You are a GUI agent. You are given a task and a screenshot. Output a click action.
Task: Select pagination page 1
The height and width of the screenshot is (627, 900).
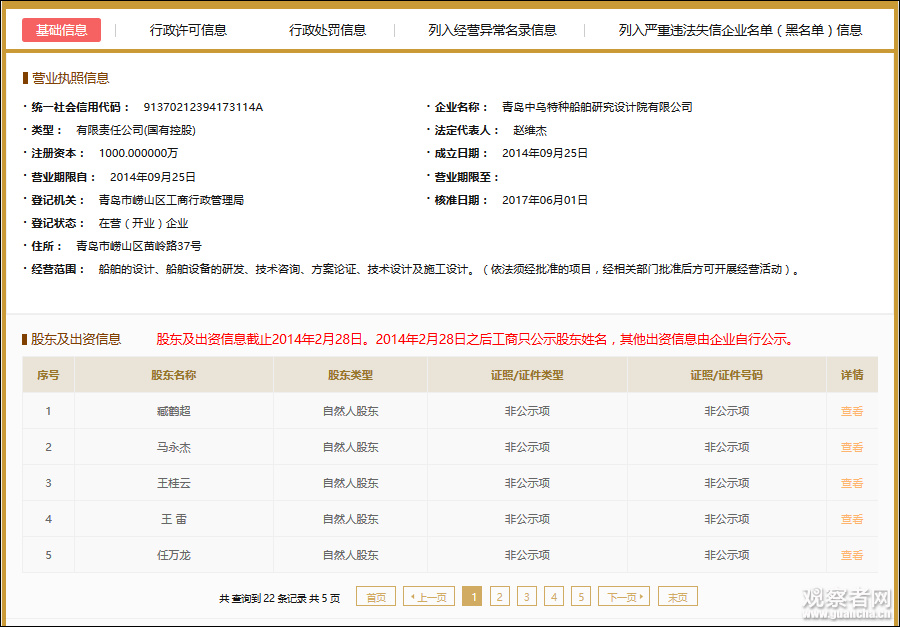[472, 597]
